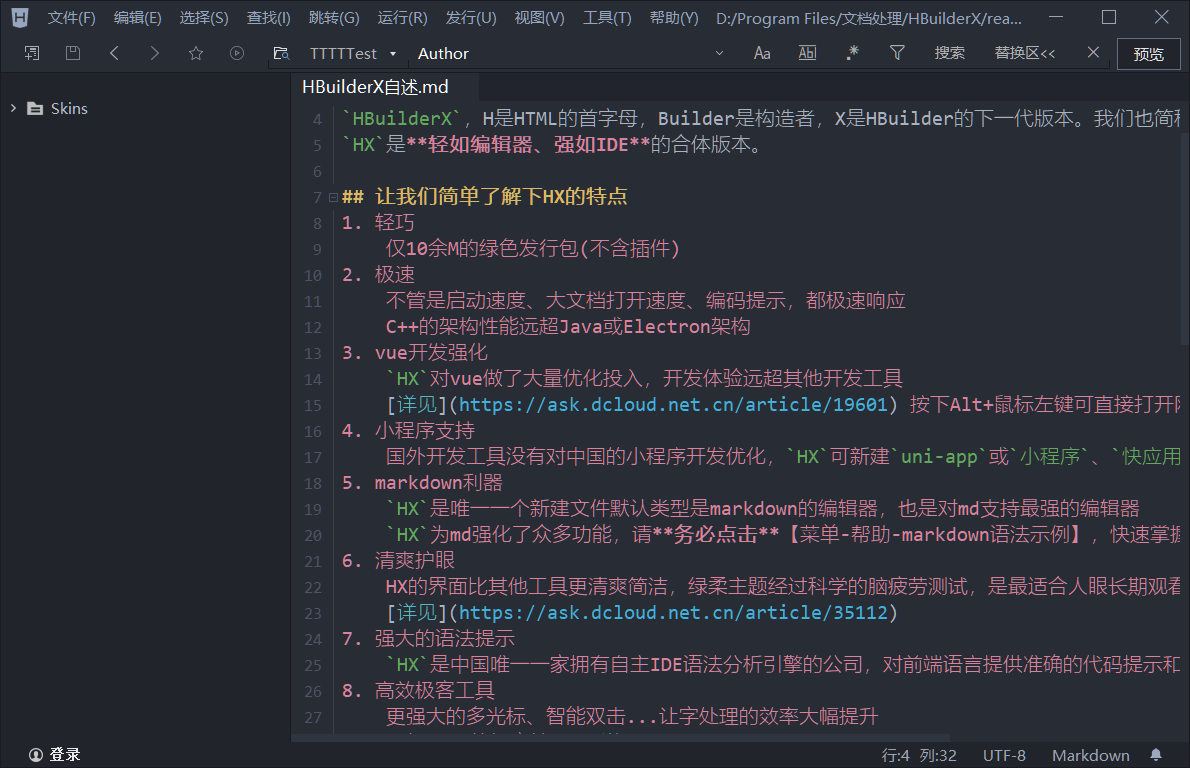The width and height of the screenshot is (1190, 768).
Task: Click the UTF-8 encoding status entry
Action: tap(1004, 755)
